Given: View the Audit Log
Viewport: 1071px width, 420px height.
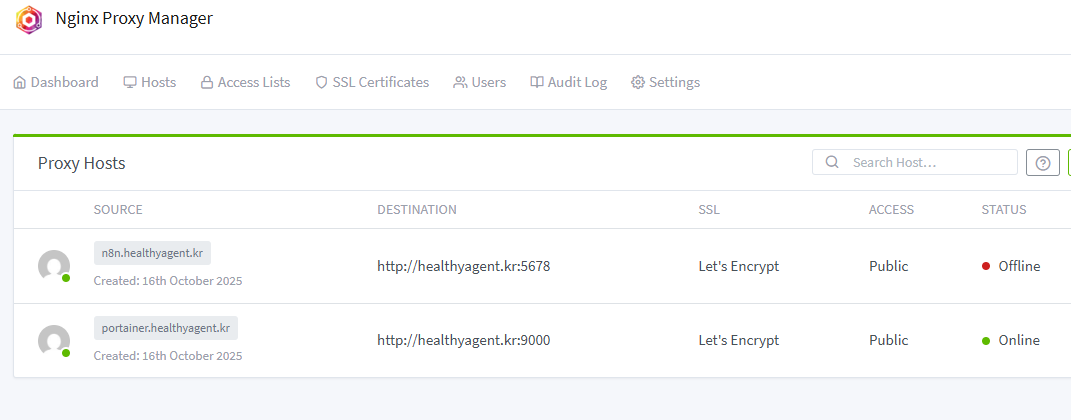Looking at the screenshot, I should (x=568, y=82).
